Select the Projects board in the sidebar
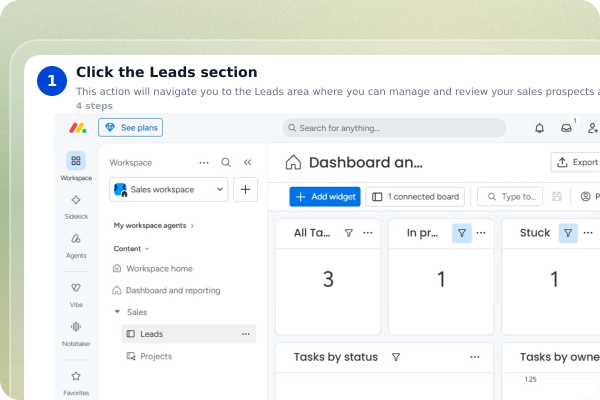Image resolution: width=600 pixels, height=400 pixels. pos(150,356)
